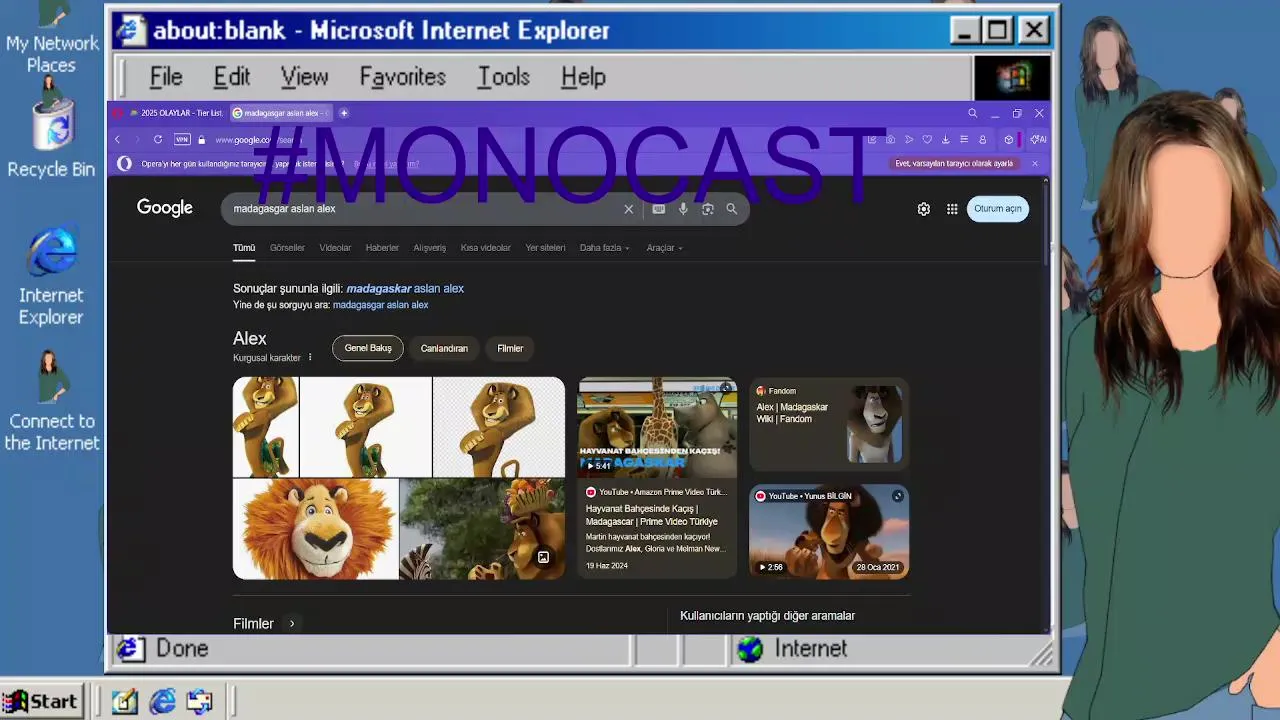Viewport: 1280px width, 720px height.
Task: Open the Alex Madagaskar Wiki Fandom card
Action: (829, 424)
